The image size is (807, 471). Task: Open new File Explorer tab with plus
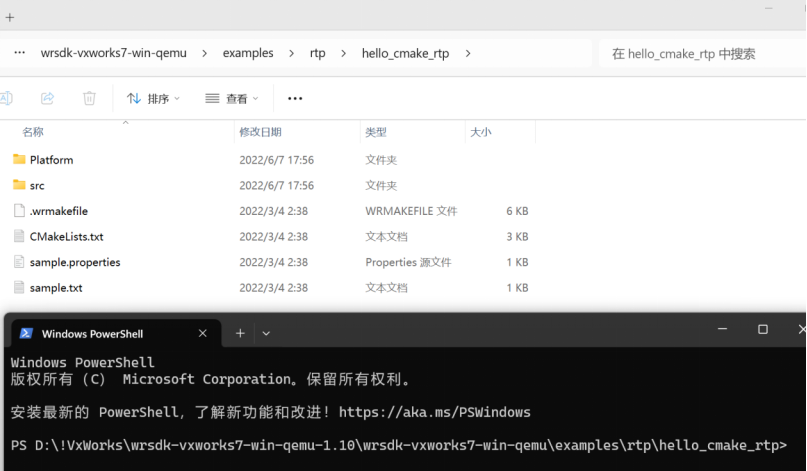click(10, 18)
